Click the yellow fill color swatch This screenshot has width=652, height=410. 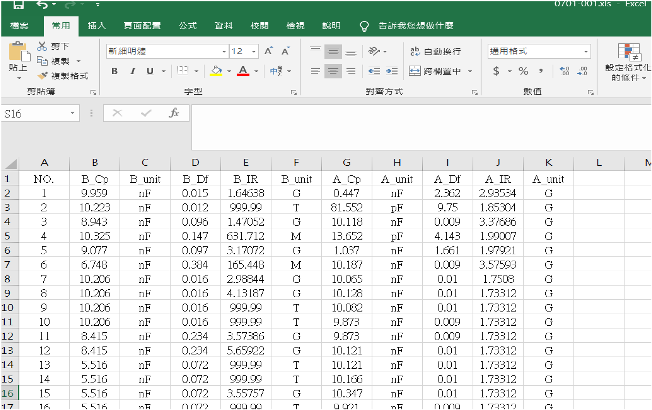pyautogui.click(x=216, y=71)
